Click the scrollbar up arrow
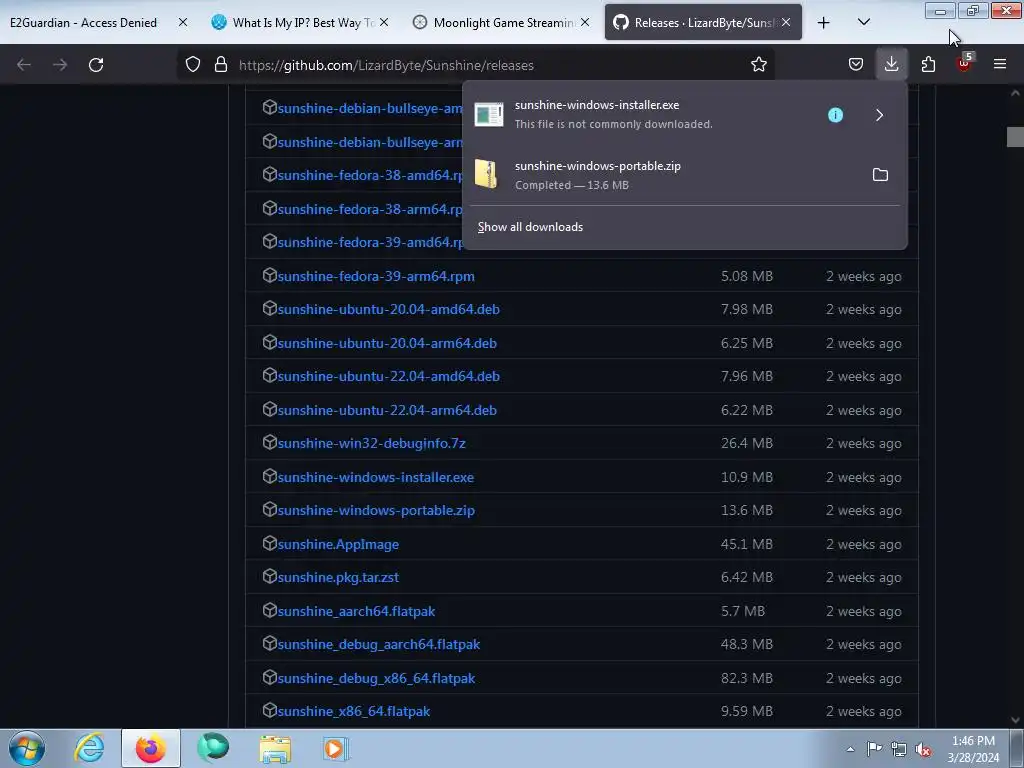 coord(1016,93)
